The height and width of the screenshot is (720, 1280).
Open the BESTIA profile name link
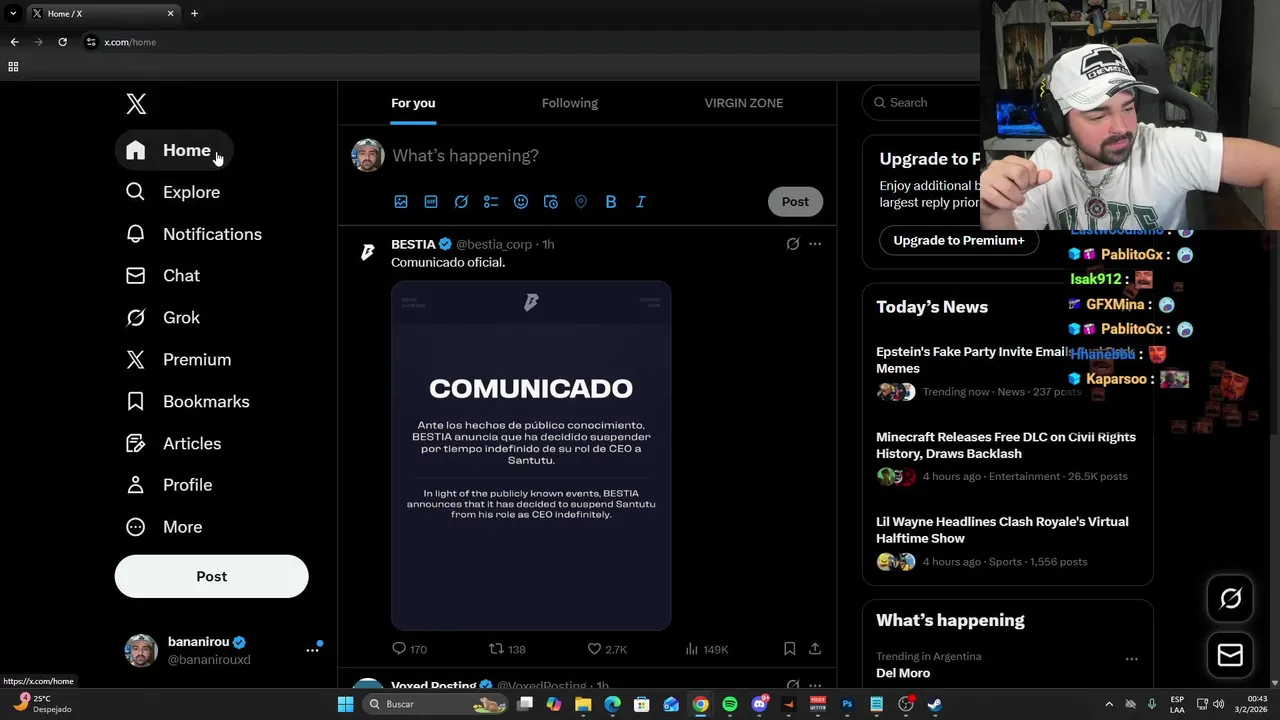[413, 244]
